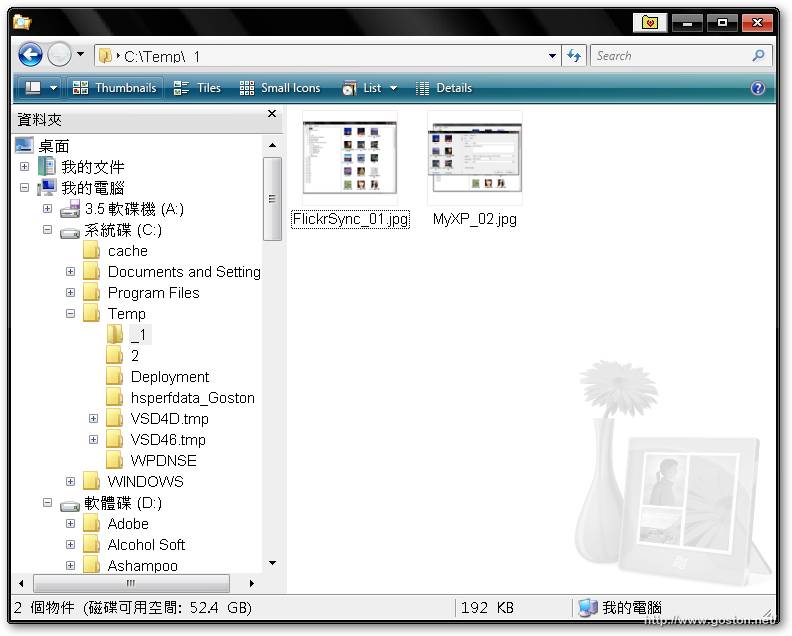The height and width of the screenshot is (636, 792).
Task: Expand Documents and Settings folder
Action: pyautogui.click(x=71, y=271)
